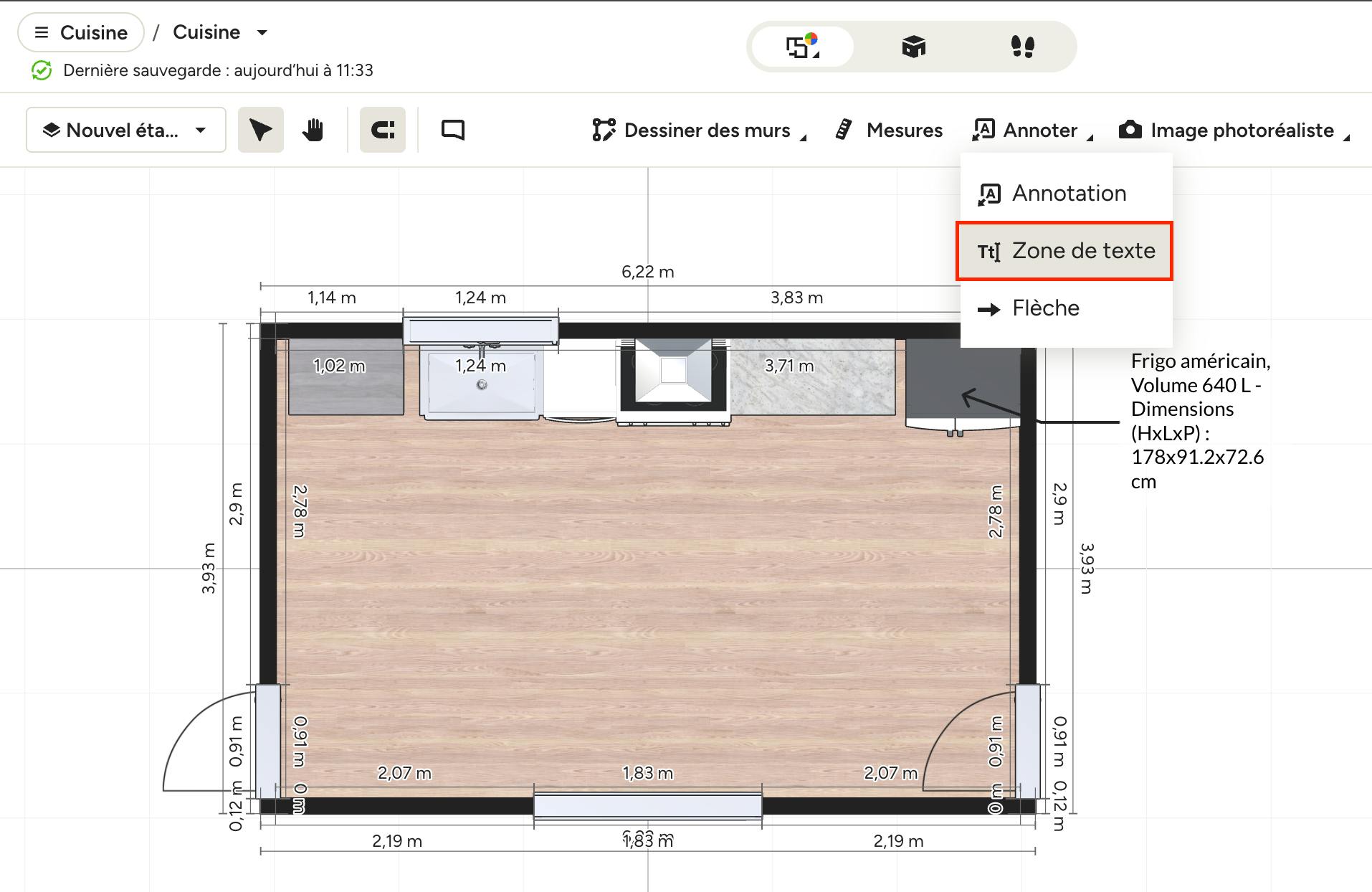Image resolution: width=1372 pixels, height=892 pixels.
Task: Switch to the 3D cube view
Action: coord(913,47)
